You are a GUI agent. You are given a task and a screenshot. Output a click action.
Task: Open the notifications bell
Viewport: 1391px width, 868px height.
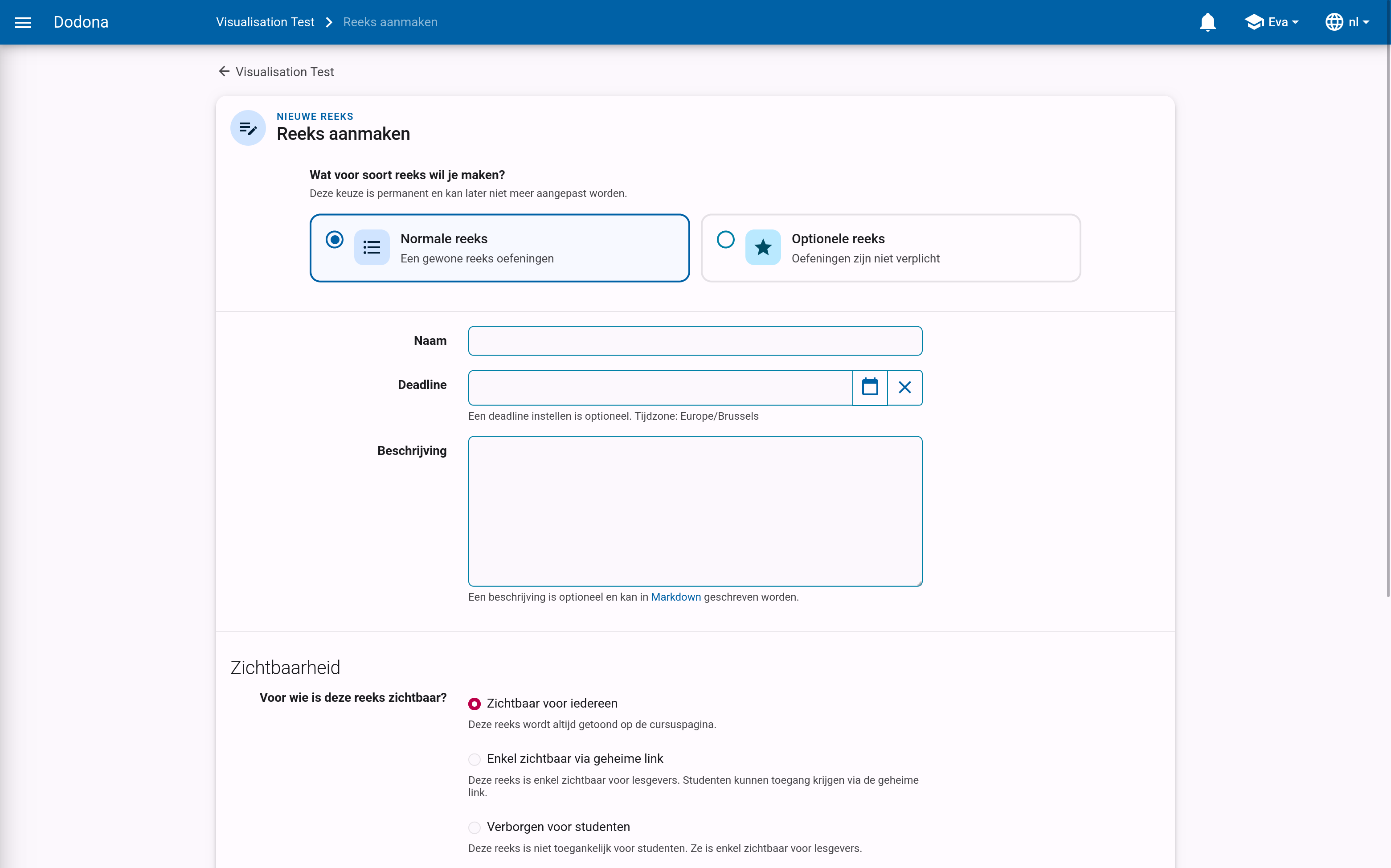[1207, 22]
